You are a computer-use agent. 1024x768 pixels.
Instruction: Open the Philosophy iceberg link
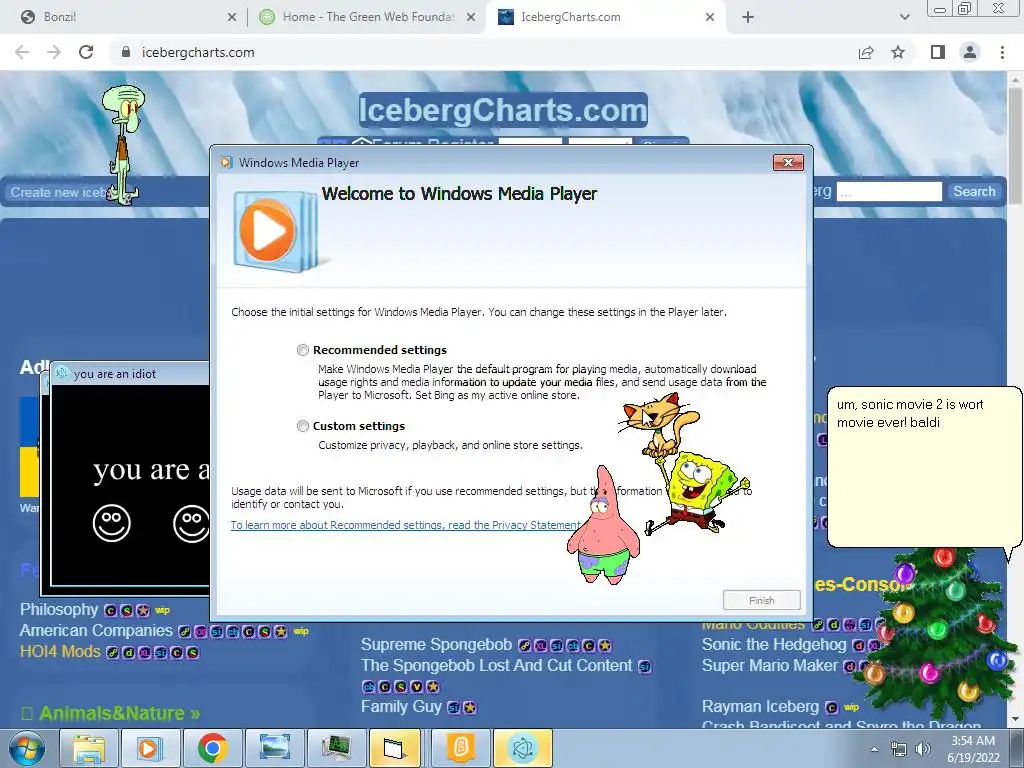coord(59,609)
